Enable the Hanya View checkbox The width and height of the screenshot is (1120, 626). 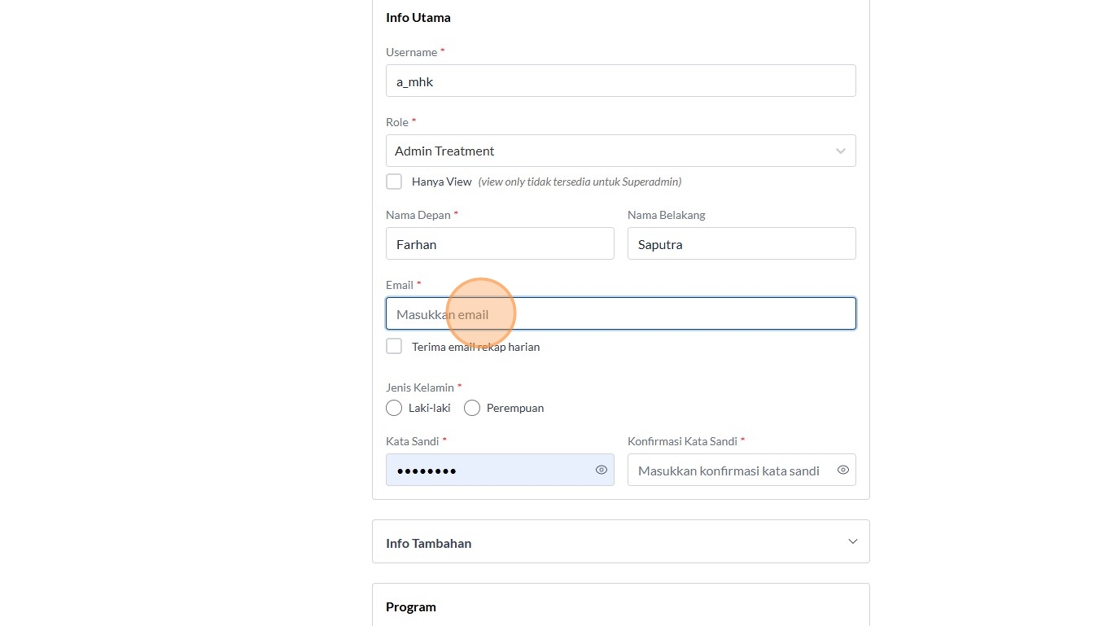(x=394, y=182)
